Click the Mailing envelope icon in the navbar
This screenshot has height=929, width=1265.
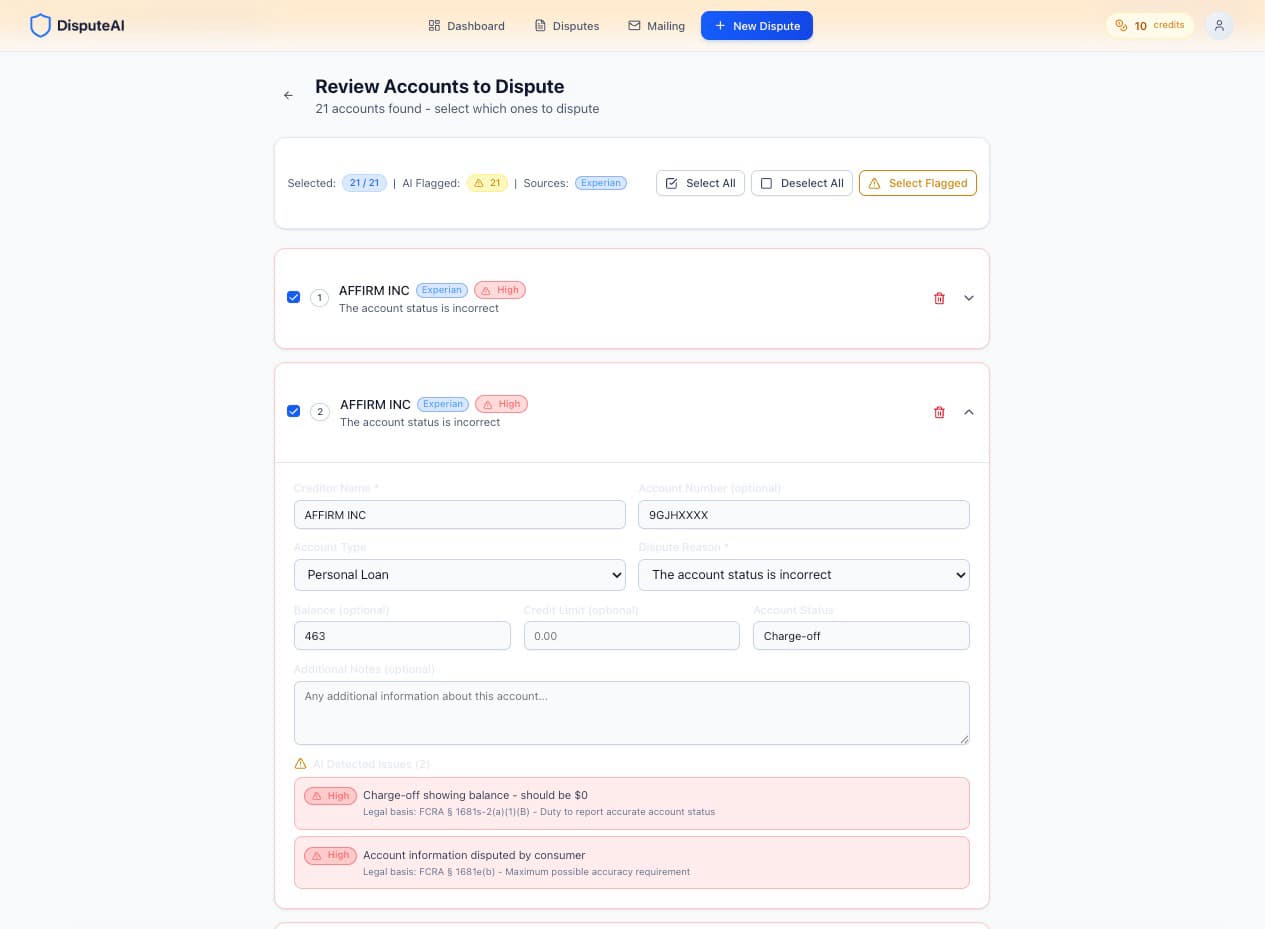click(633, 25)
